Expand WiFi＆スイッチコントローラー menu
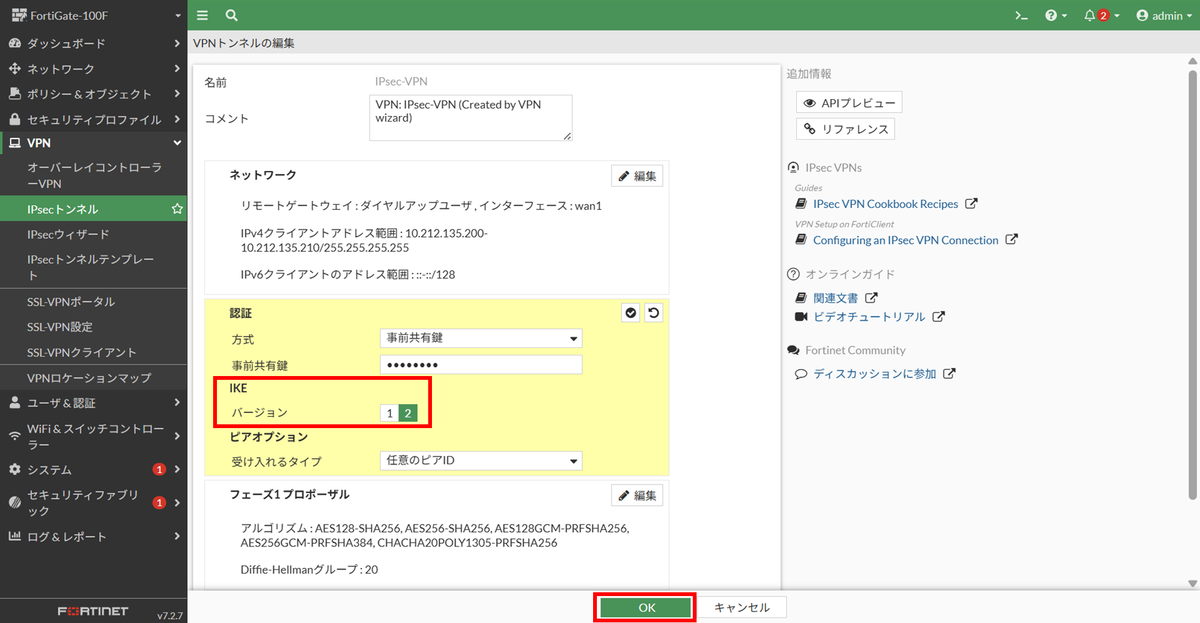This screenshot has width=1200, height=623. tap(94, 436)
